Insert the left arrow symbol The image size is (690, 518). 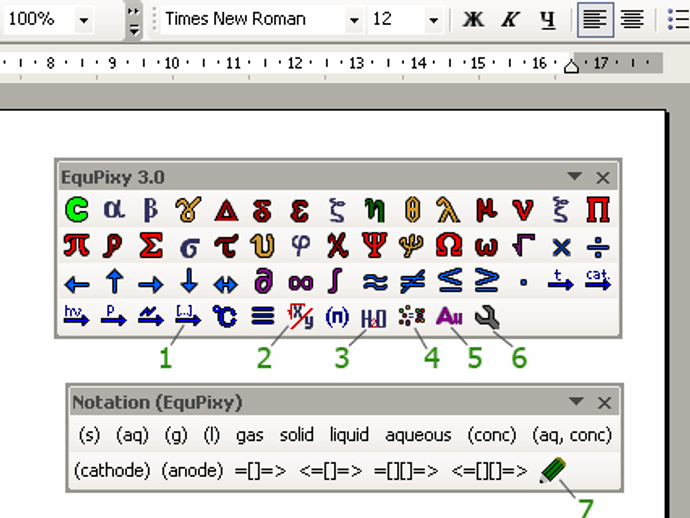tap(77, 283)
